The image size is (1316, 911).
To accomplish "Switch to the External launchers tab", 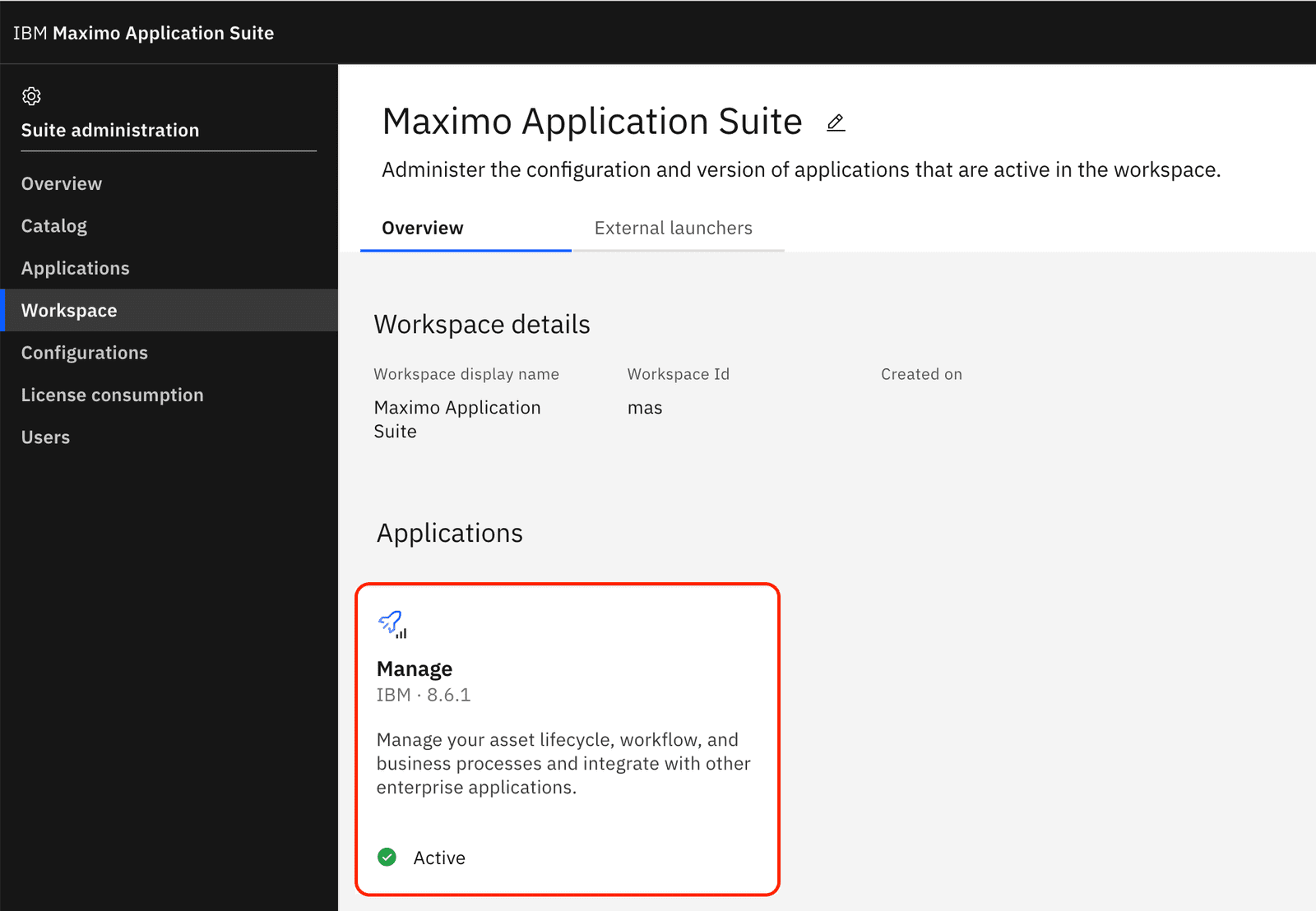I will pyautogui.click(x=673, y=228).
